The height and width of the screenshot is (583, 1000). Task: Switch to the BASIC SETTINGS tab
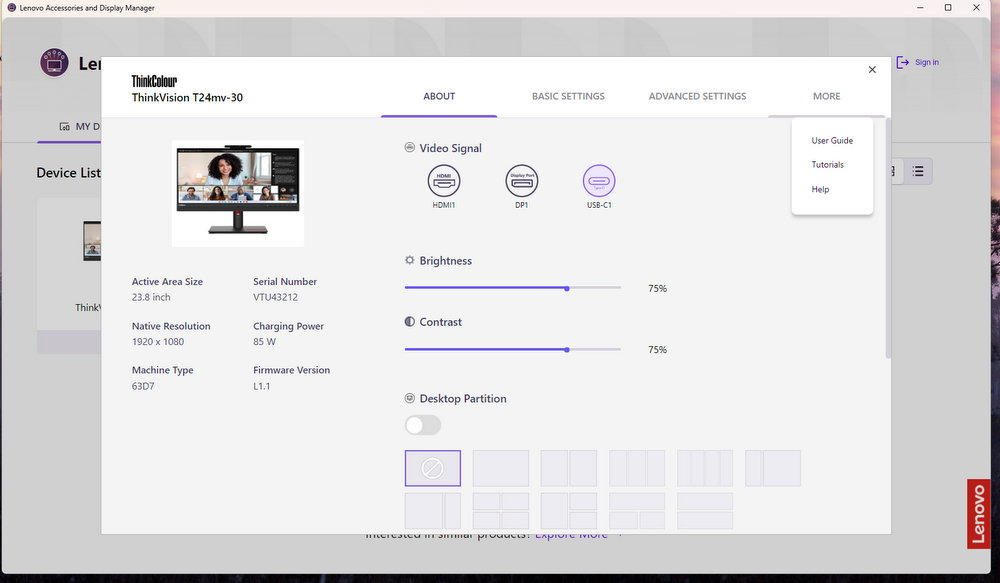pos(568,96)
